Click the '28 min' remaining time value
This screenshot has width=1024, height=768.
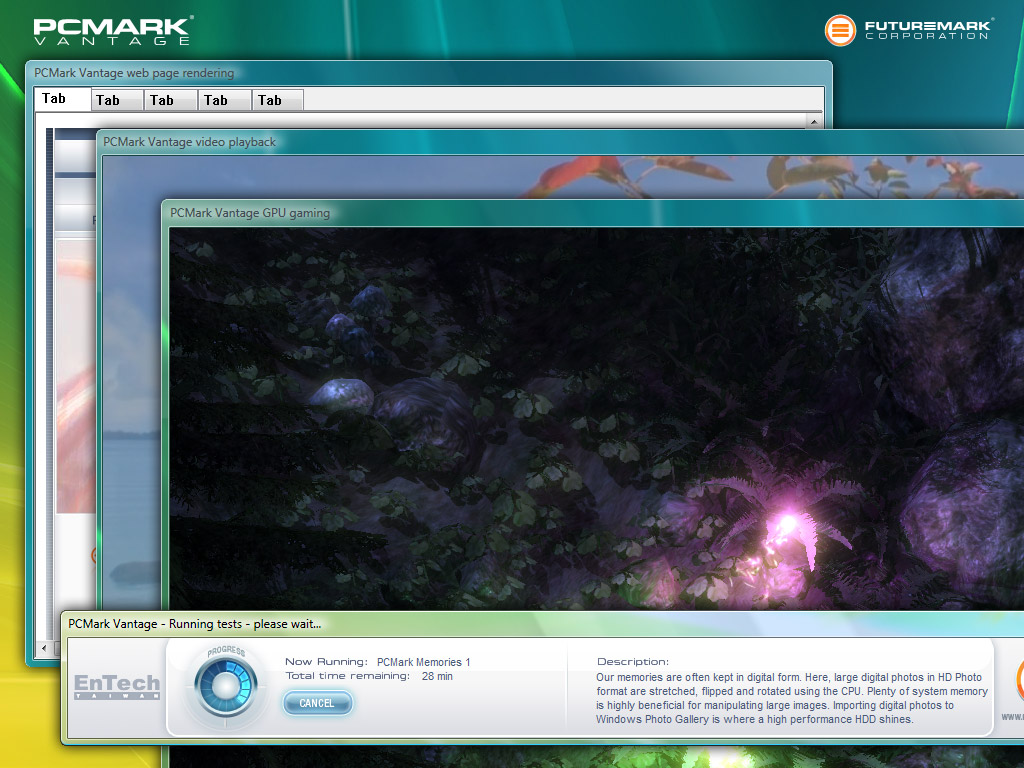coord(437,677)
